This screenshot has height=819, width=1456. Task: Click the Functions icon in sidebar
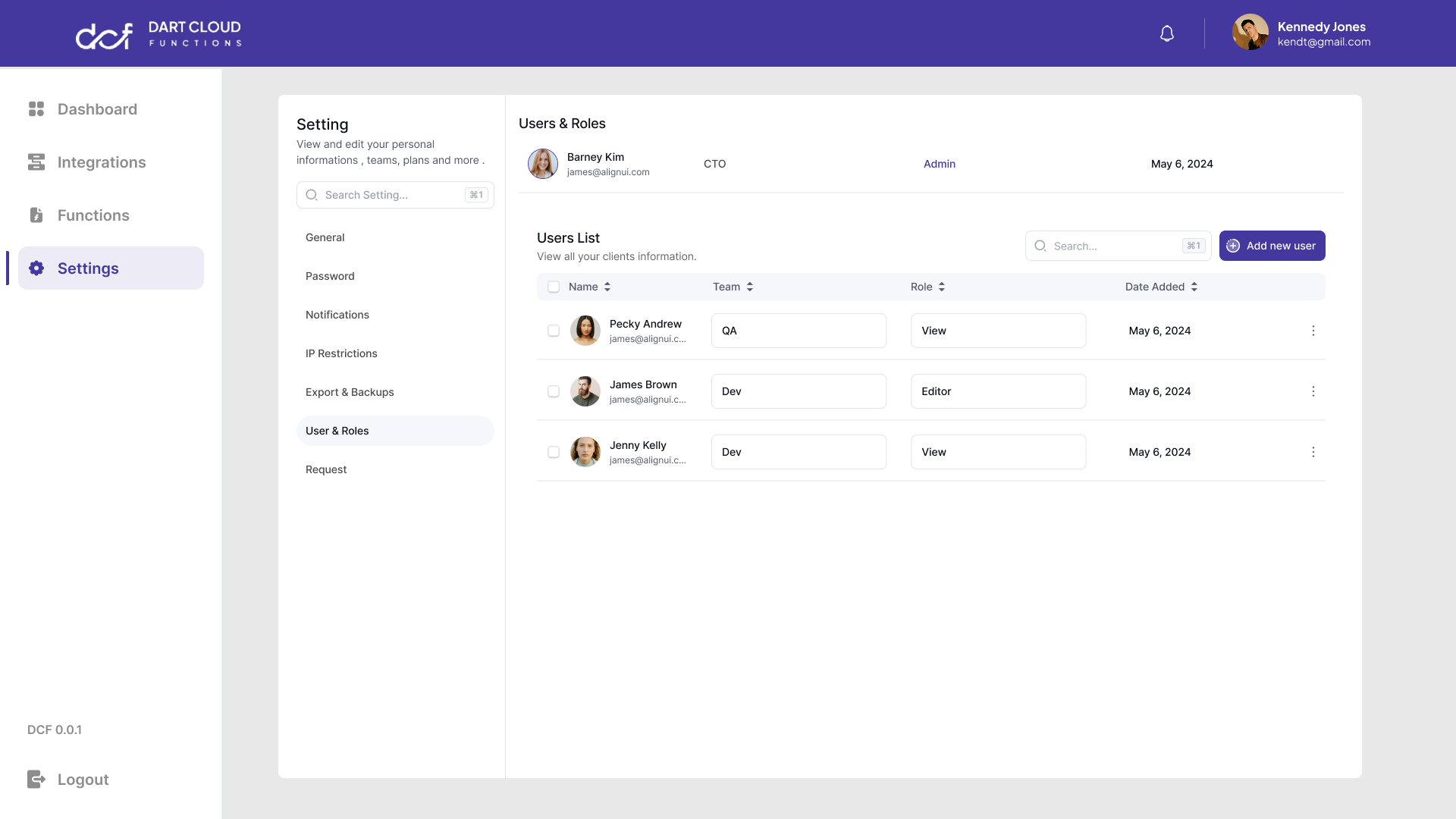click(x=36, y=215)
